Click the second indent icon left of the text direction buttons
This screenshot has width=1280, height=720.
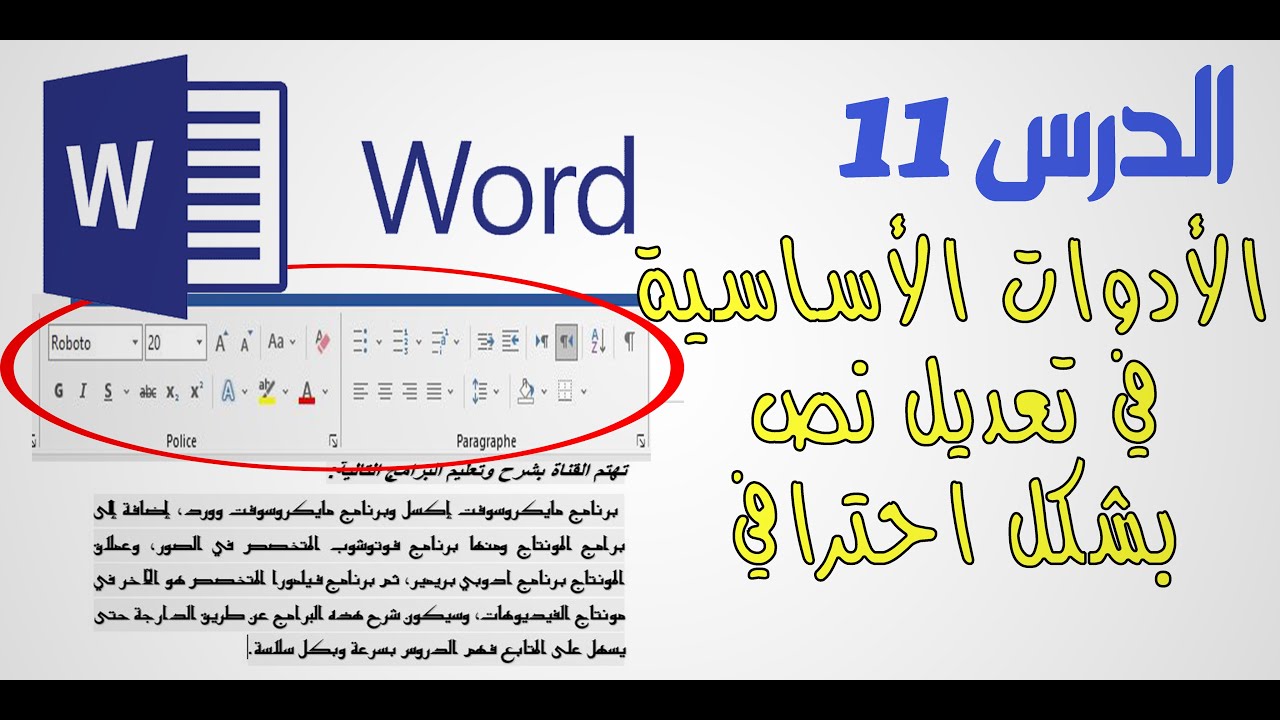tap(510, 343)
